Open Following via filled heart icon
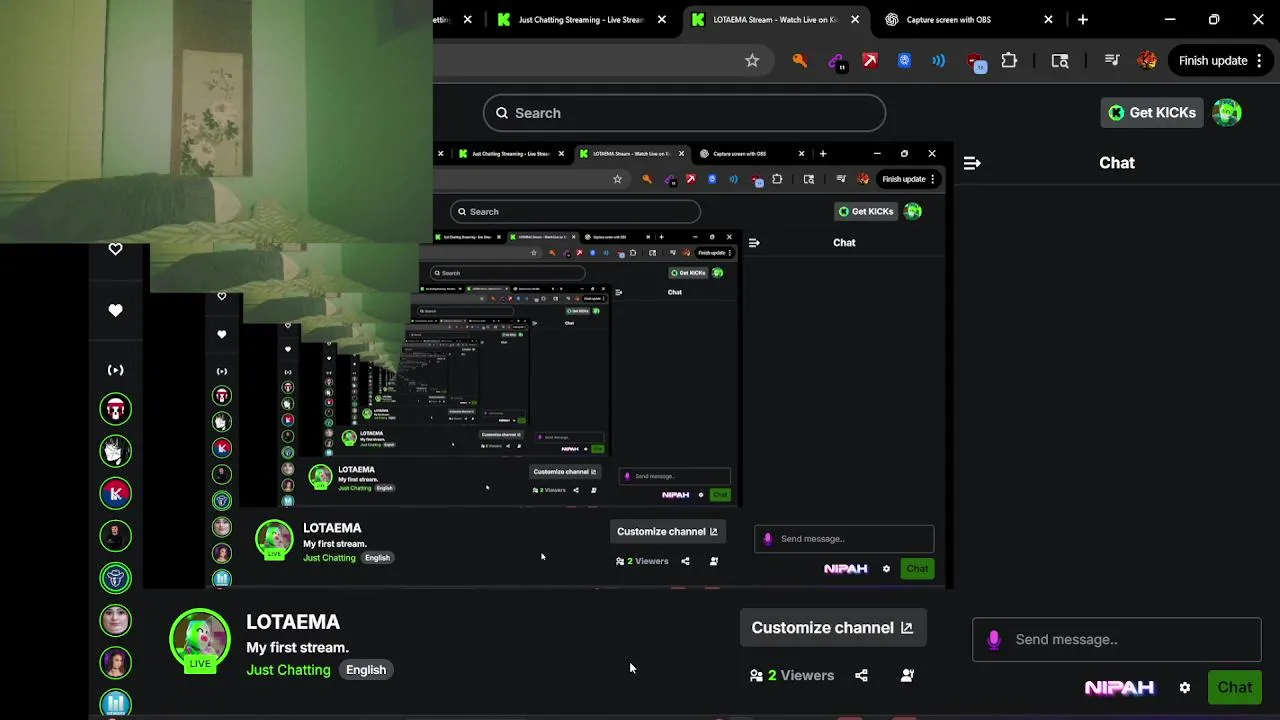 (115, 310)
